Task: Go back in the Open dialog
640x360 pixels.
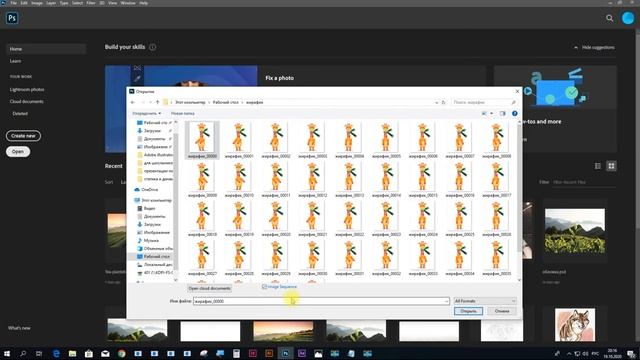Action: click(x=133, y=102)
